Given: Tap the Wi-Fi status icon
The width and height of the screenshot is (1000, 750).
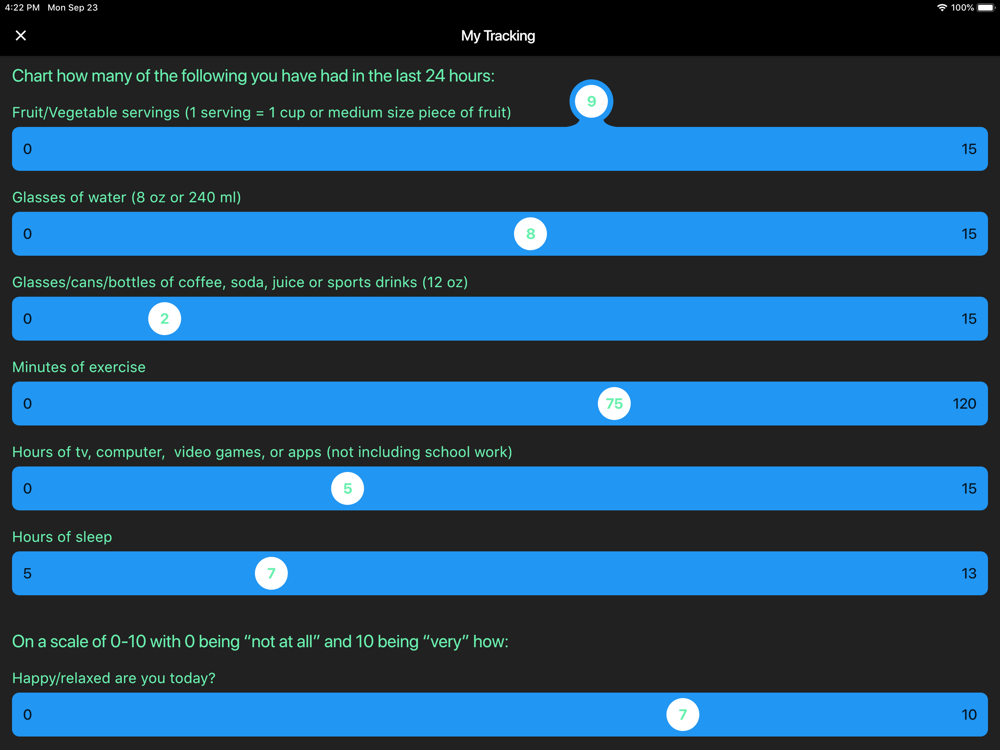Looking at the screenshot, I should tap(941, 8).
